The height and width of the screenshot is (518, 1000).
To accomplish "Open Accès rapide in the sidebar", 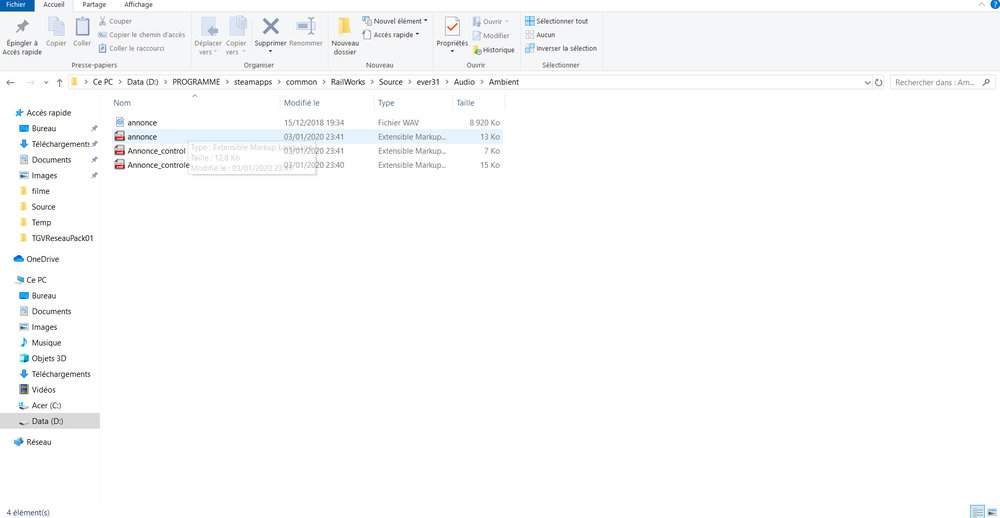I will pyautogui.click(x=48, y=113).
